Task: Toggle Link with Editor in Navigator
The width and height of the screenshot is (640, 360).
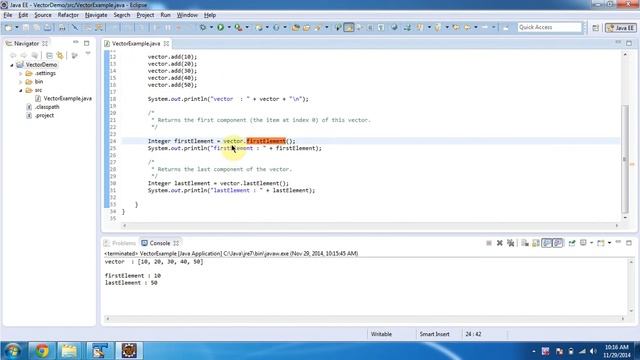Action: click(x=60, y=55)
